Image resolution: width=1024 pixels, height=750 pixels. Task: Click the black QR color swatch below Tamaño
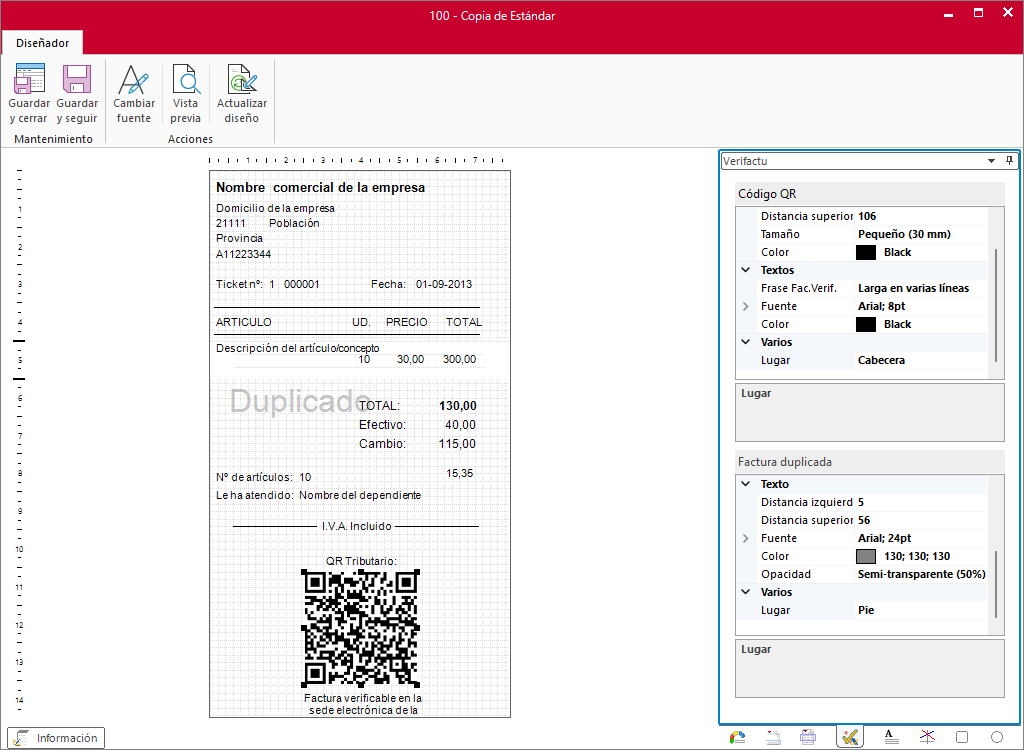point(866,252)
